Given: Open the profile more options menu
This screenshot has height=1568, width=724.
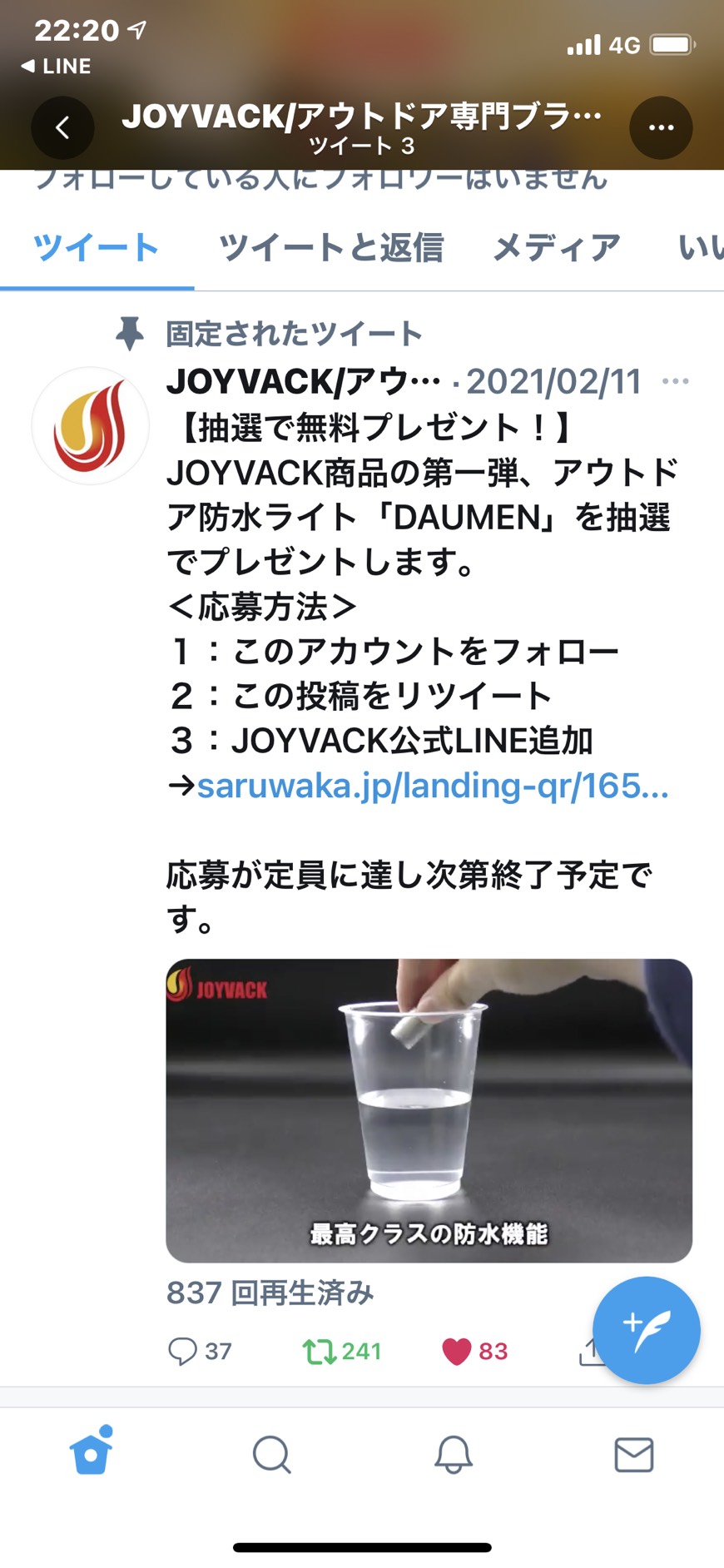Looking at the screenshot, I should coord(661,127).
